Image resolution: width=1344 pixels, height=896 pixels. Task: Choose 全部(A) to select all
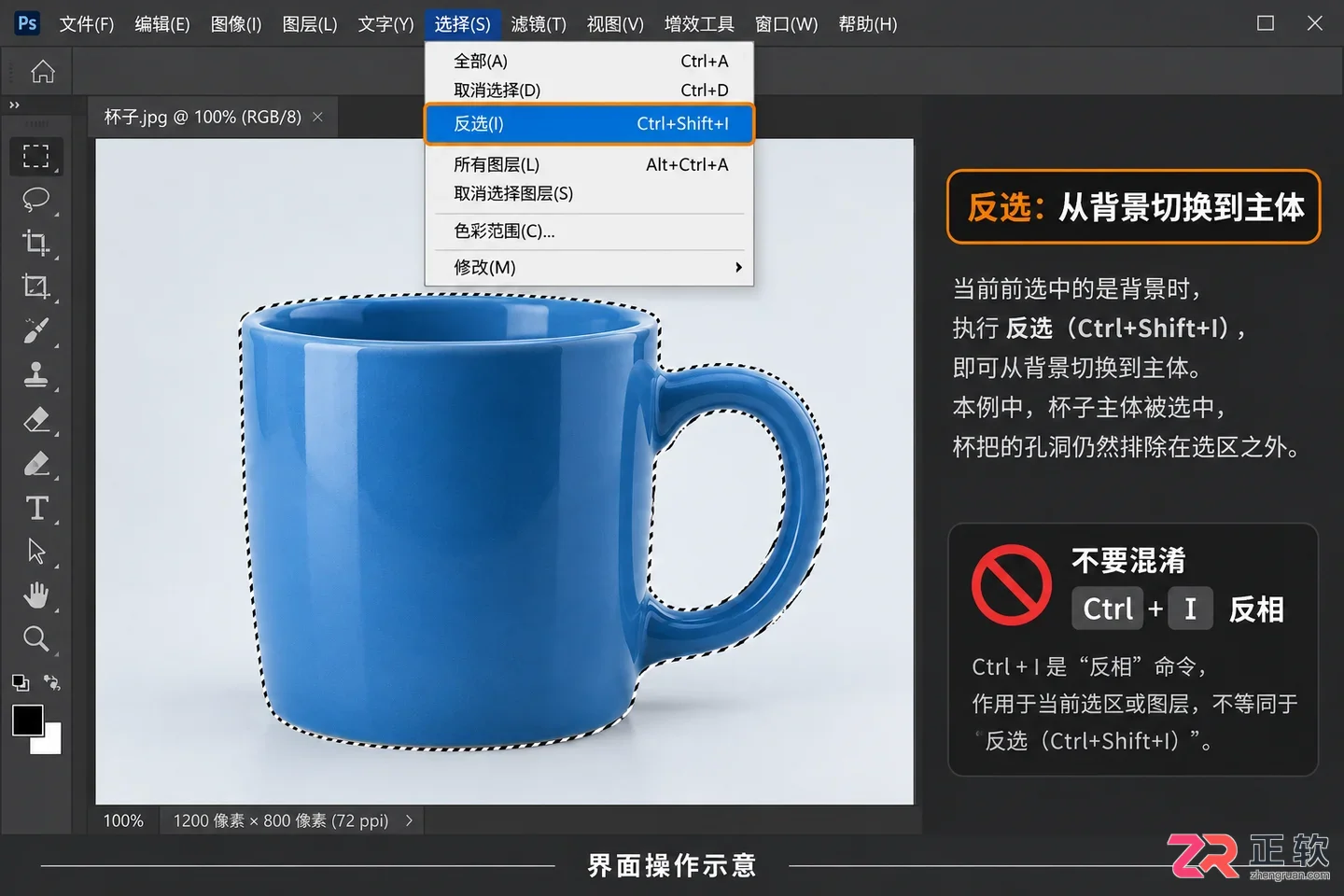[x=589, y=62]
